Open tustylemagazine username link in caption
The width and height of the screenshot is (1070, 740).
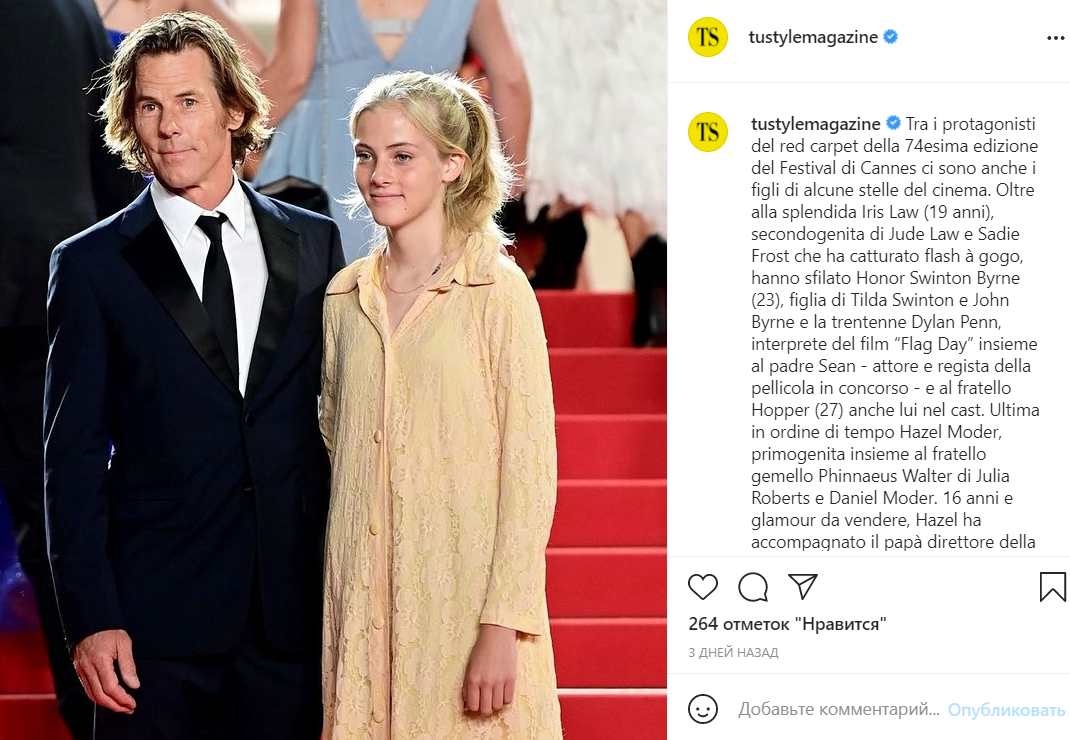(815, 124)
